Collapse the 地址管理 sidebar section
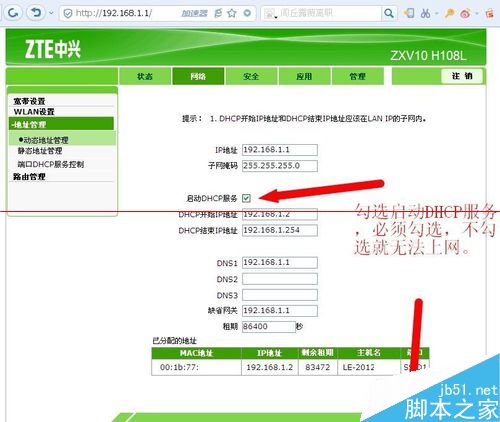Image resolution: width=500 pixels, height=422 pixels. point(61,124)
